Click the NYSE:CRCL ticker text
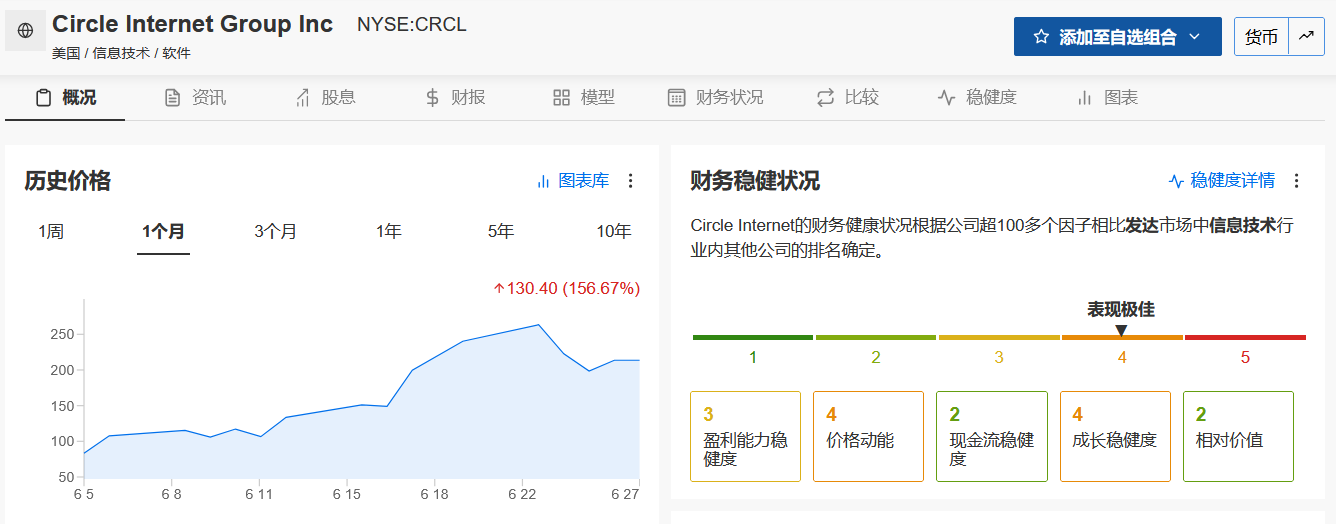The image size is (1336, 524). [412, 25]
